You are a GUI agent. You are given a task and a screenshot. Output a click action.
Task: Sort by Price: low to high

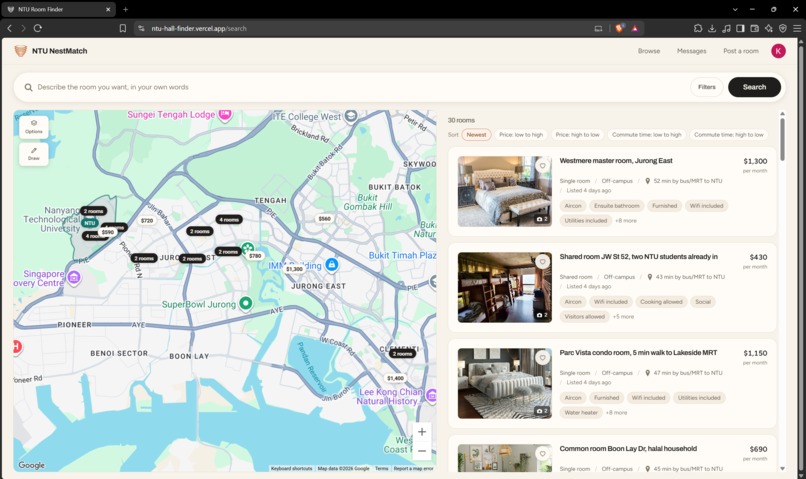[x=521, y=135]
